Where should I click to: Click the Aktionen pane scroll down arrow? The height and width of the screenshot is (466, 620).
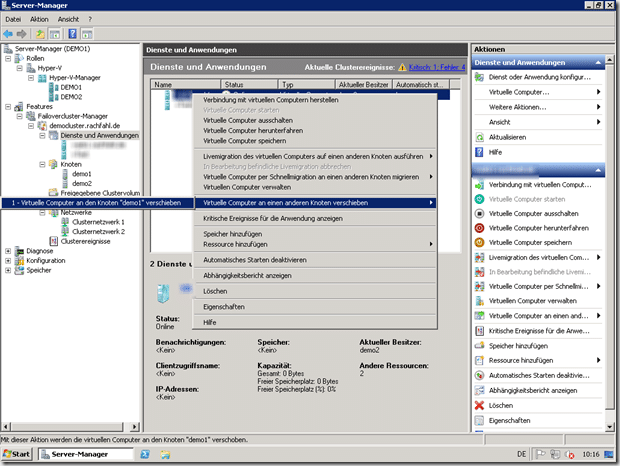pos(609,426)
